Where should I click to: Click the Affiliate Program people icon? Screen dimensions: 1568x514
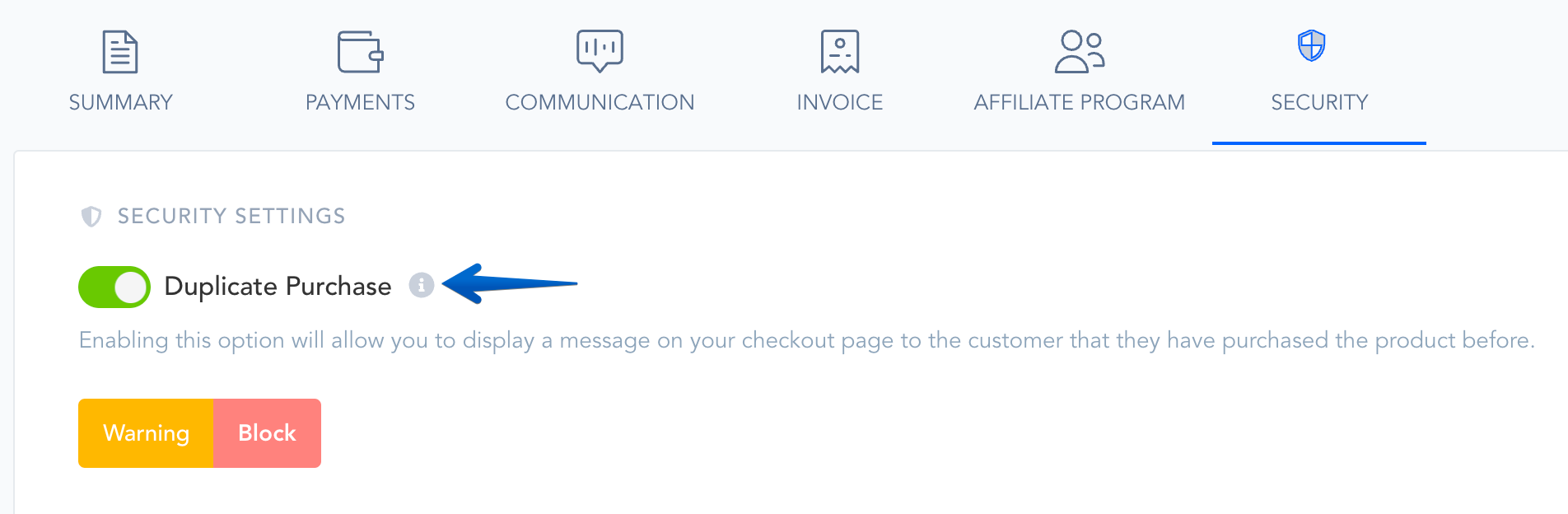[x=1079, y=51]
